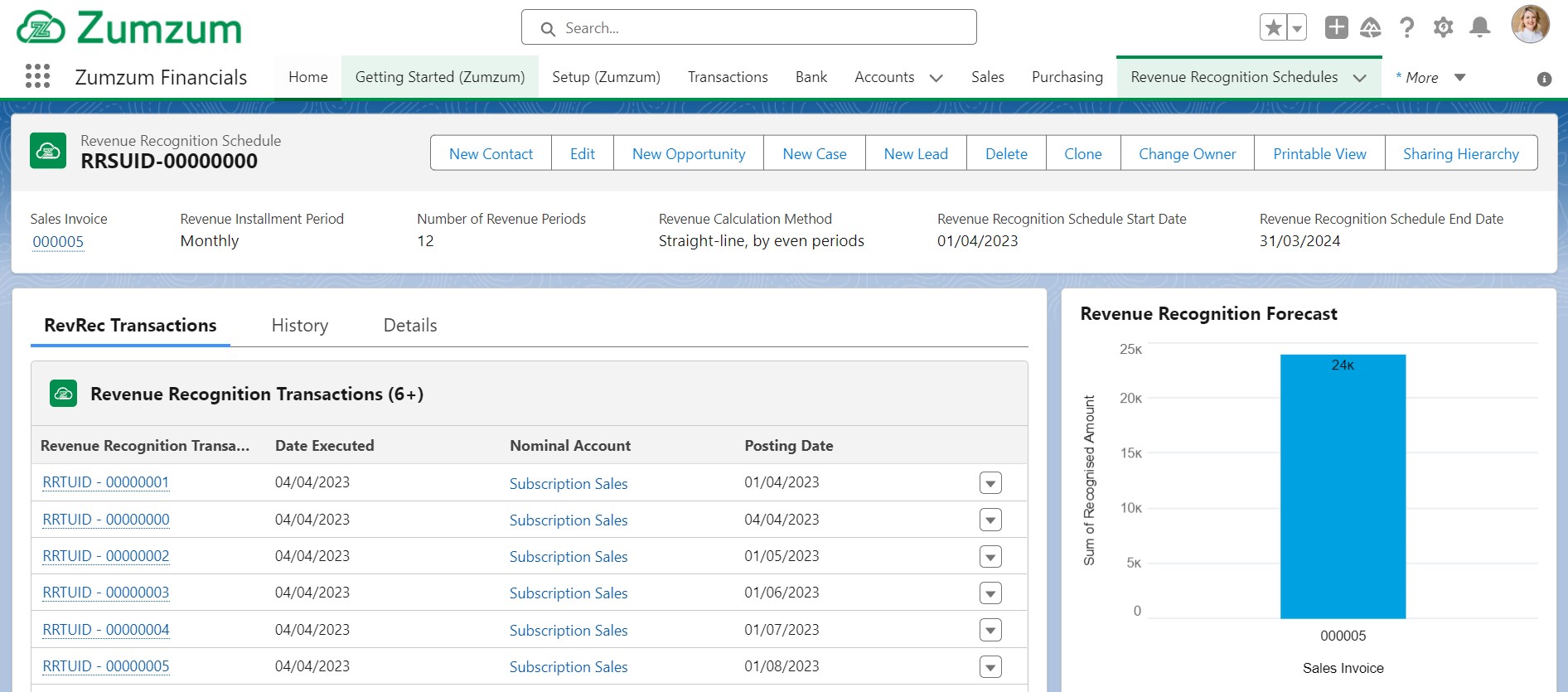
Task: Open transaction RRTUID - 00000000
Action: (106, 520)
